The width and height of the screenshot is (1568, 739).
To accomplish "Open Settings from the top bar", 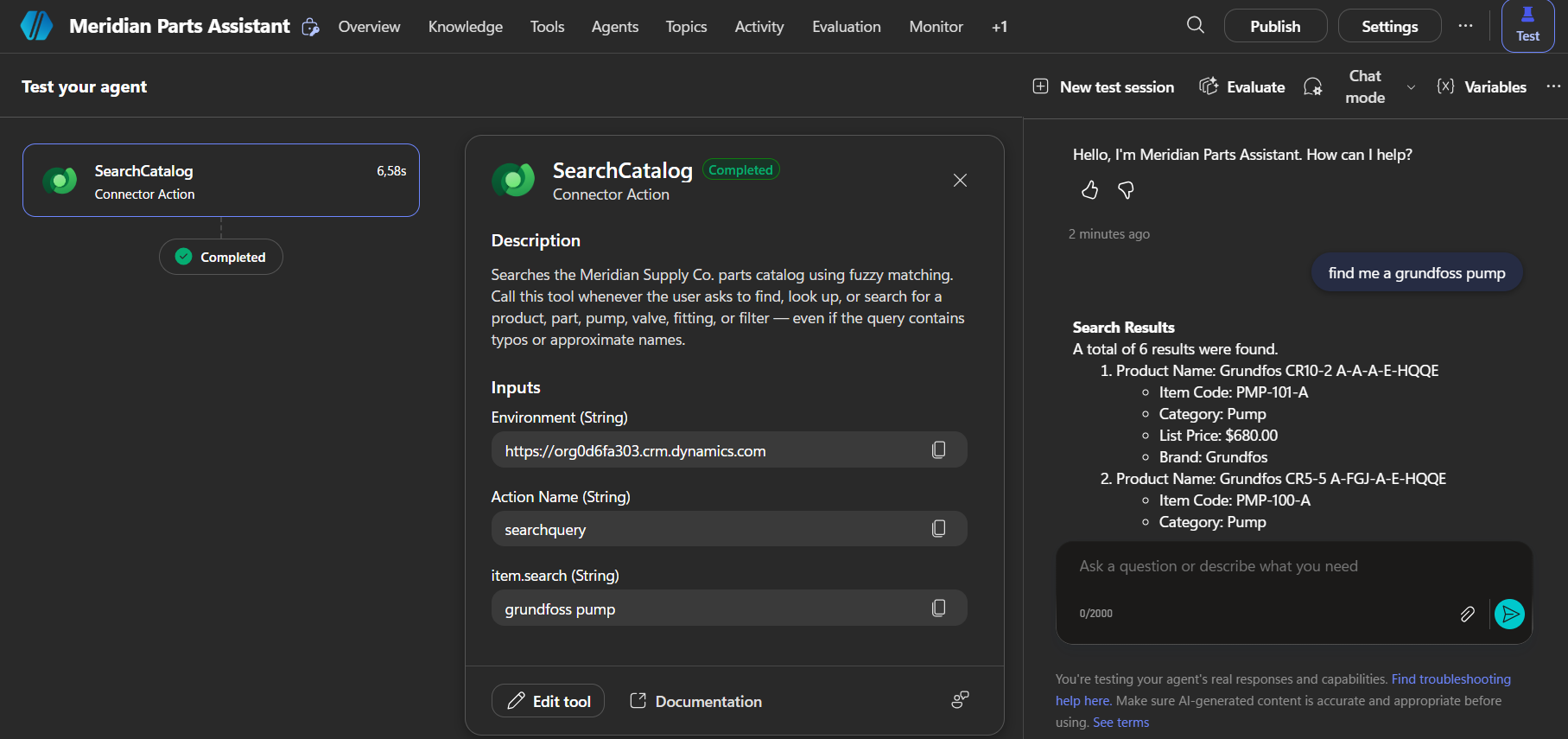I will [1389, 26].
